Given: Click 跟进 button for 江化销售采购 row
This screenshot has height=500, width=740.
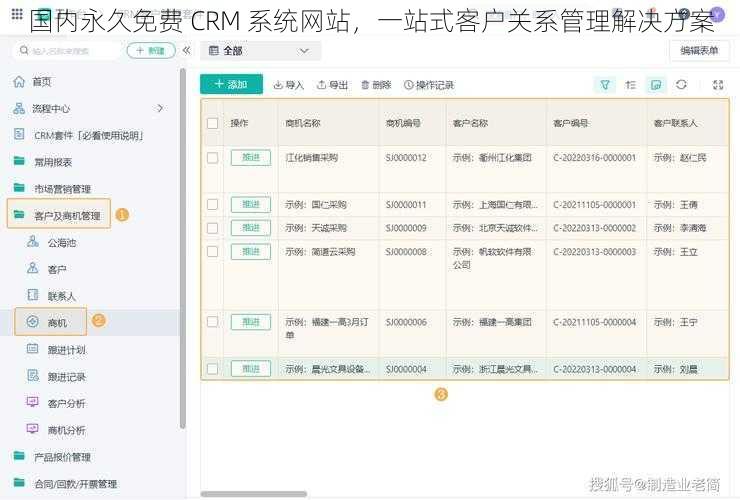Looking at the screenshot, I should pyautogui.click(x=251, y=158).
